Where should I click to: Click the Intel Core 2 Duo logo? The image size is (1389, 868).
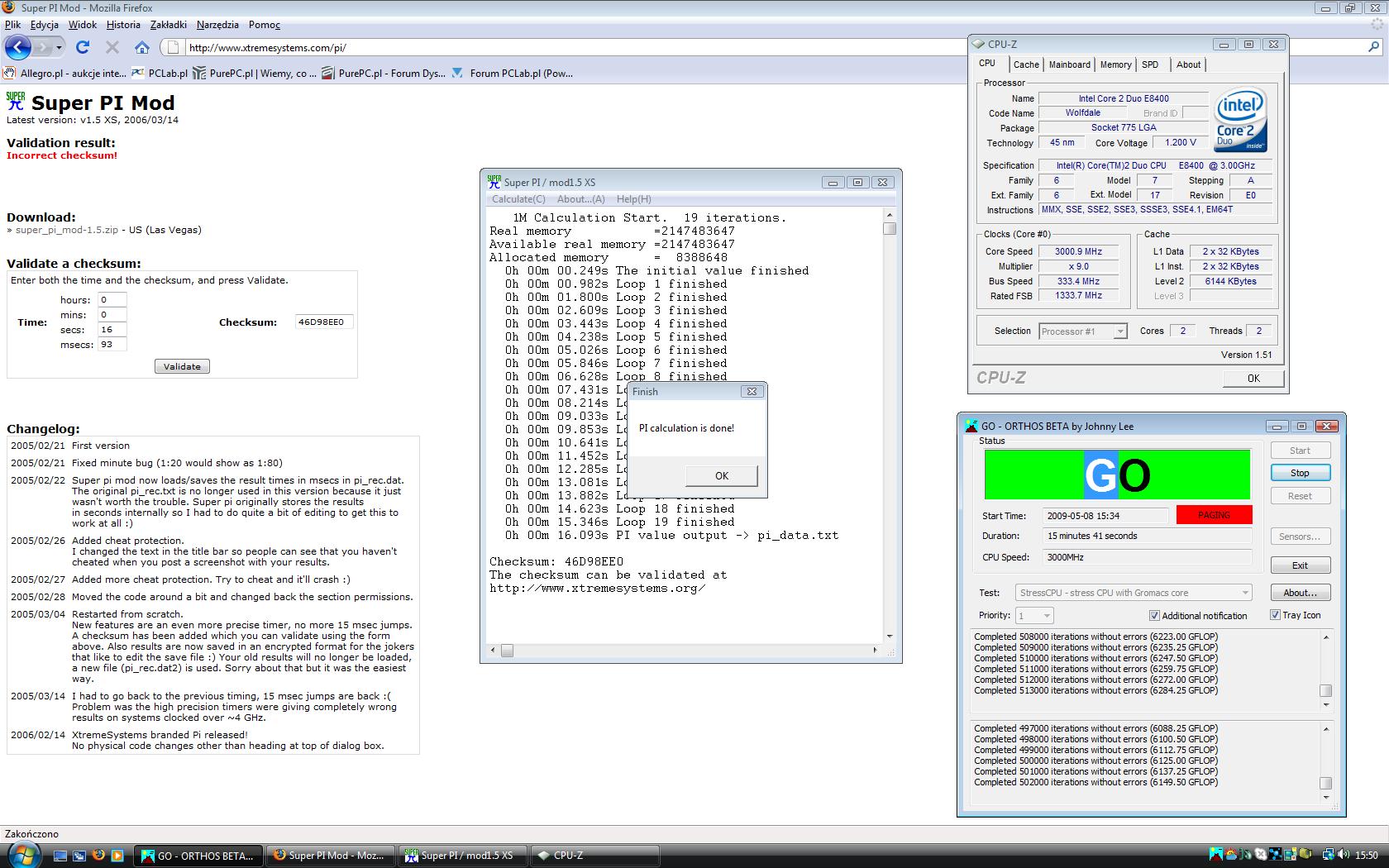point(1240,121)
